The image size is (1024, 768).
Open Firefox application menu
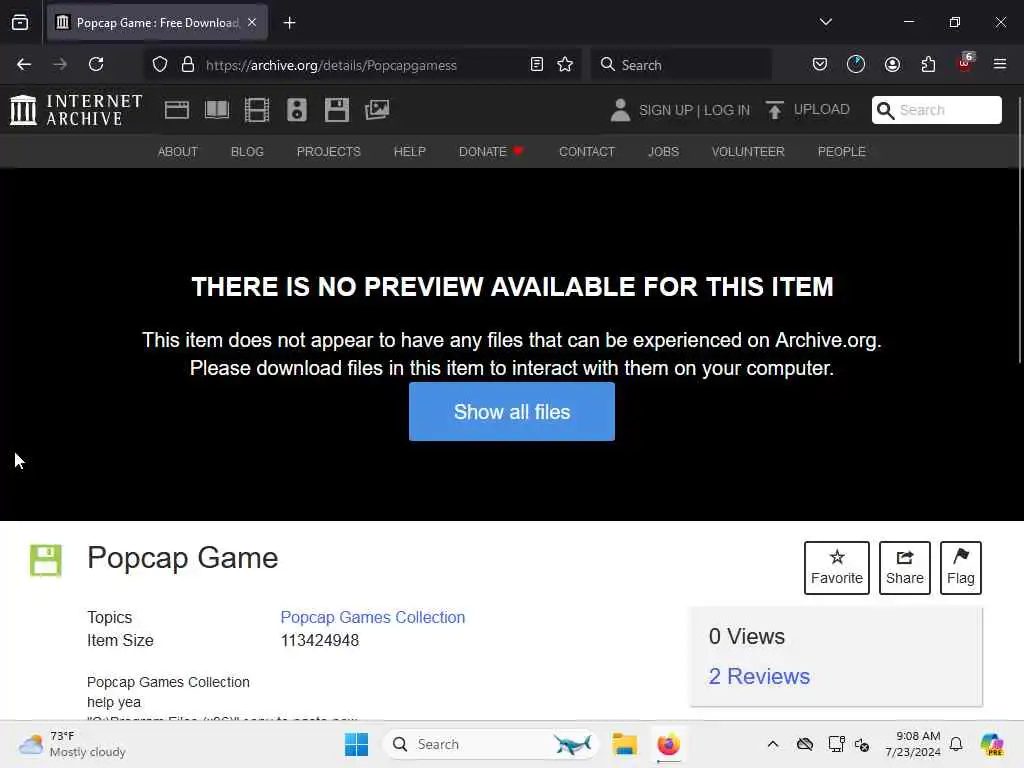(x=1000, y=64)
